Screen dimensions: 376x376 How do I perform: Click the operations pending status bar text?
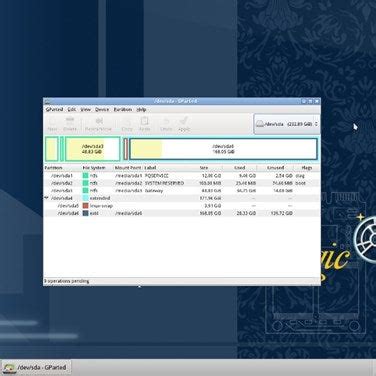[x=67, y=281]
